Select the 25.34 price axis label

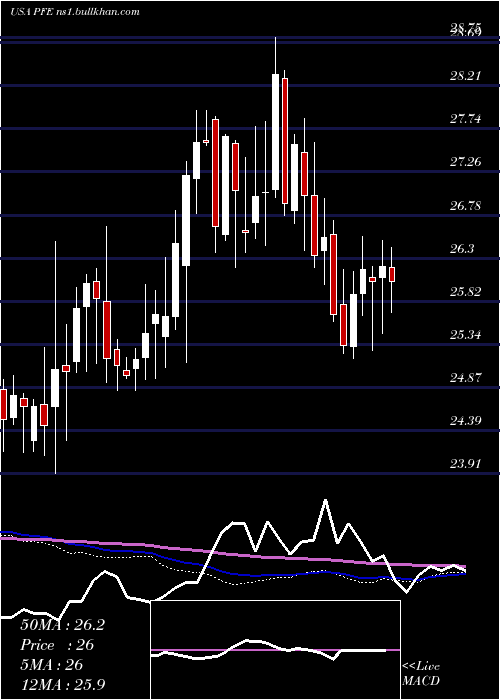466,334
